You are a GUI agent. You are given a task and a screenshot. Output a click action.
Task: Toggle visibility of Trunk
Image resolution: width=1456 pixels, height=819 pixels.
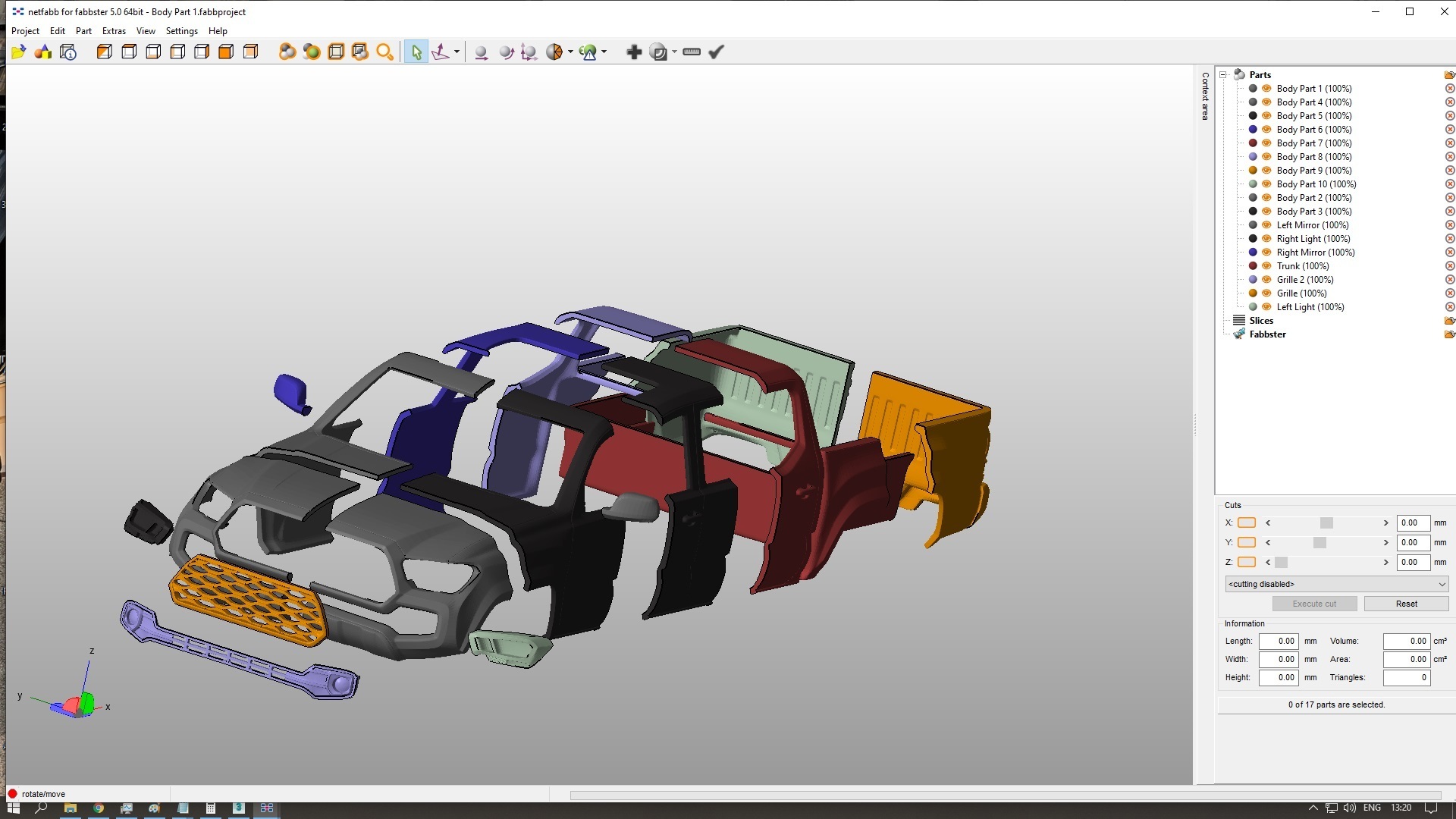click(1266, 266)
